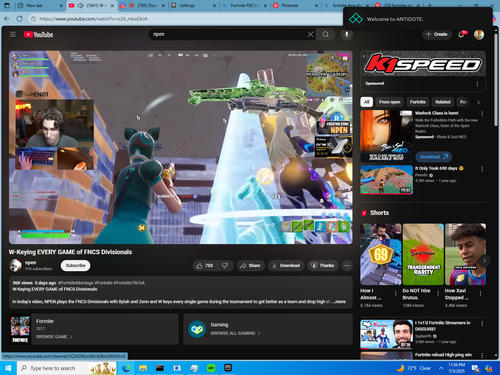
Task: Expand BROWSE ALL GAMING
Action: 235,333
